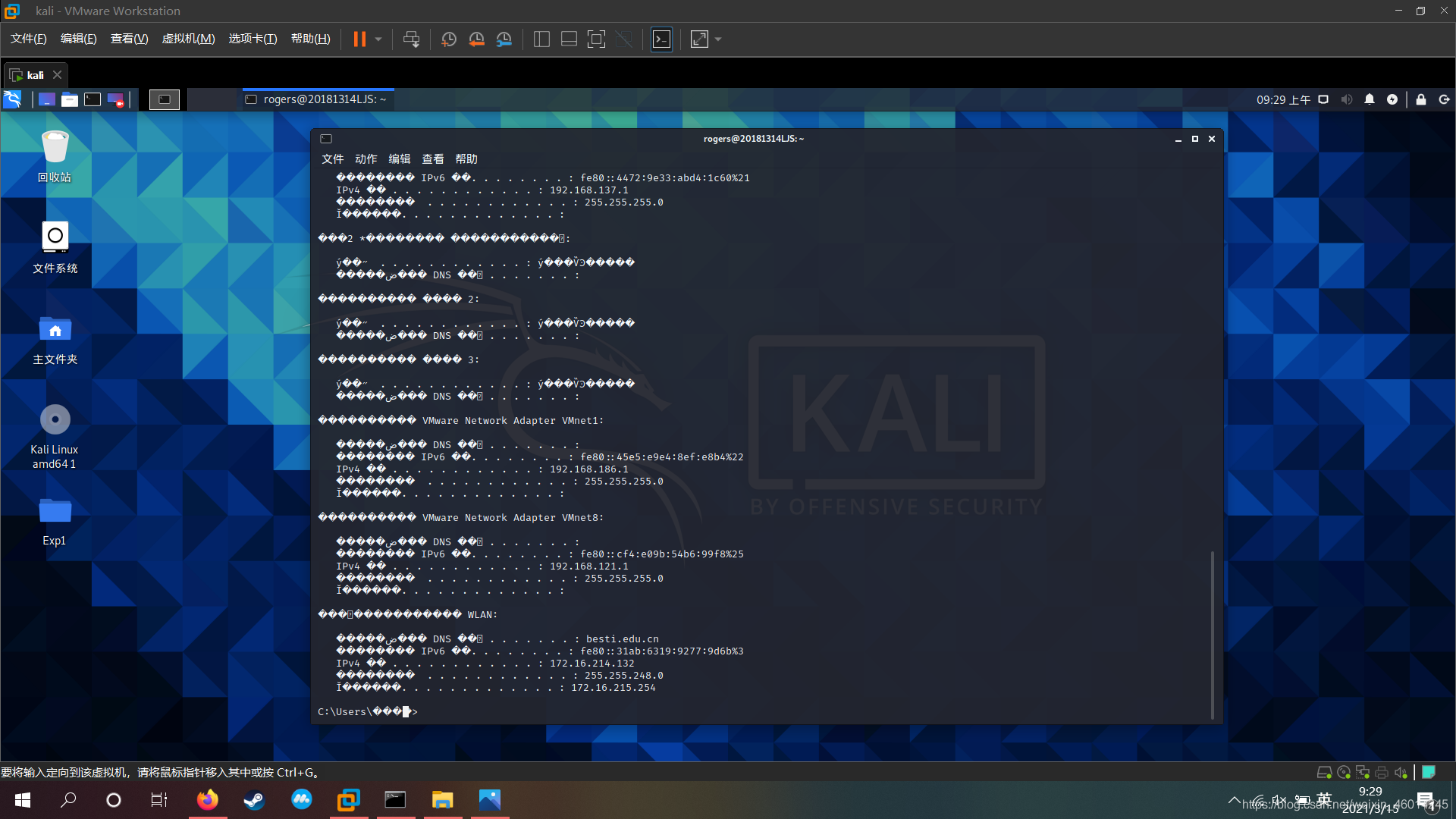Viewport: 1456px width, 819px height.
Task: Toggle the 英 input method indicator
Action: coord(1324,799)
